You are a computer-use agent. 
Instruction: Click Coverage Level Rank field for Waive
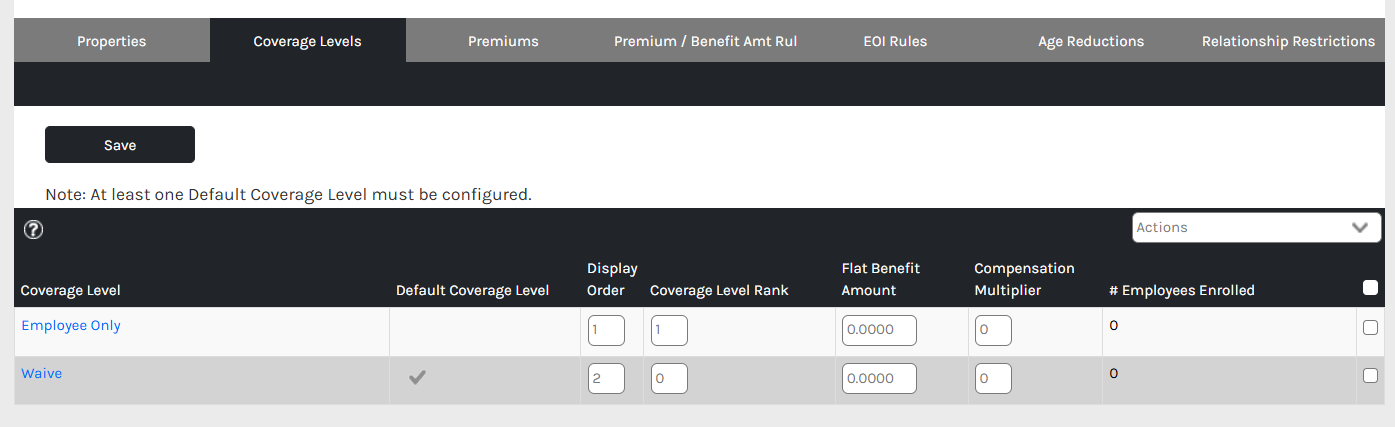pos(669,378)
